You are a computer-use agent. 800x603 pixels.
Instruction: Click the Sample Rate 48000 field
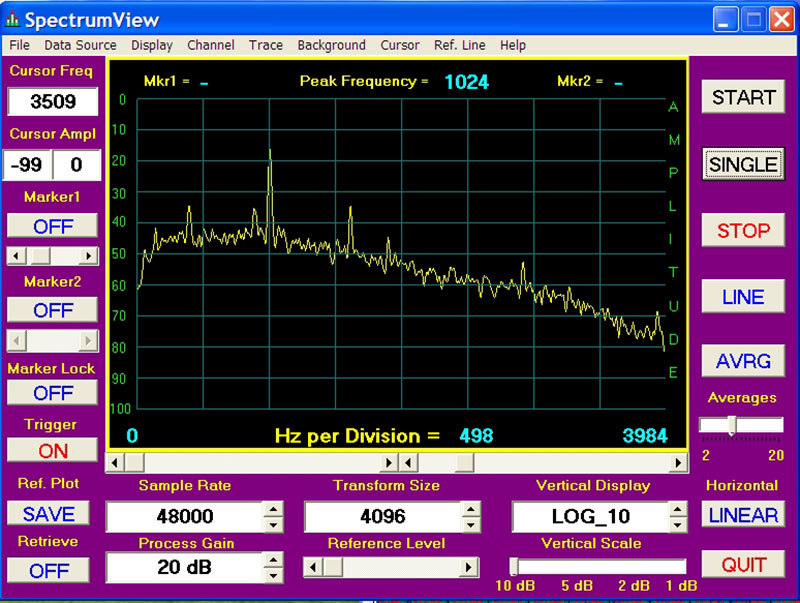click(x=185, y=516)
